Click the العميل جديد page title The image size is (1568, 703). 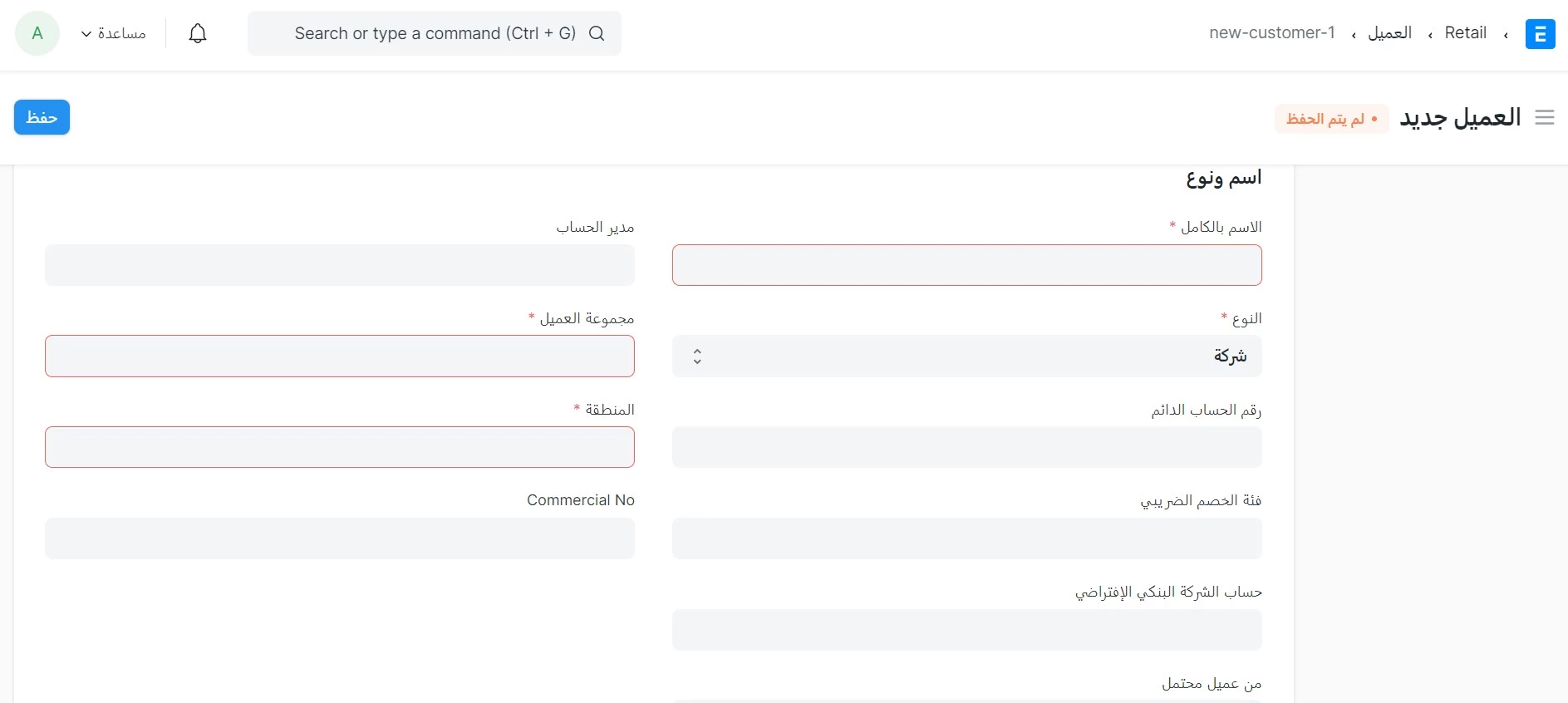(1460, 118)
